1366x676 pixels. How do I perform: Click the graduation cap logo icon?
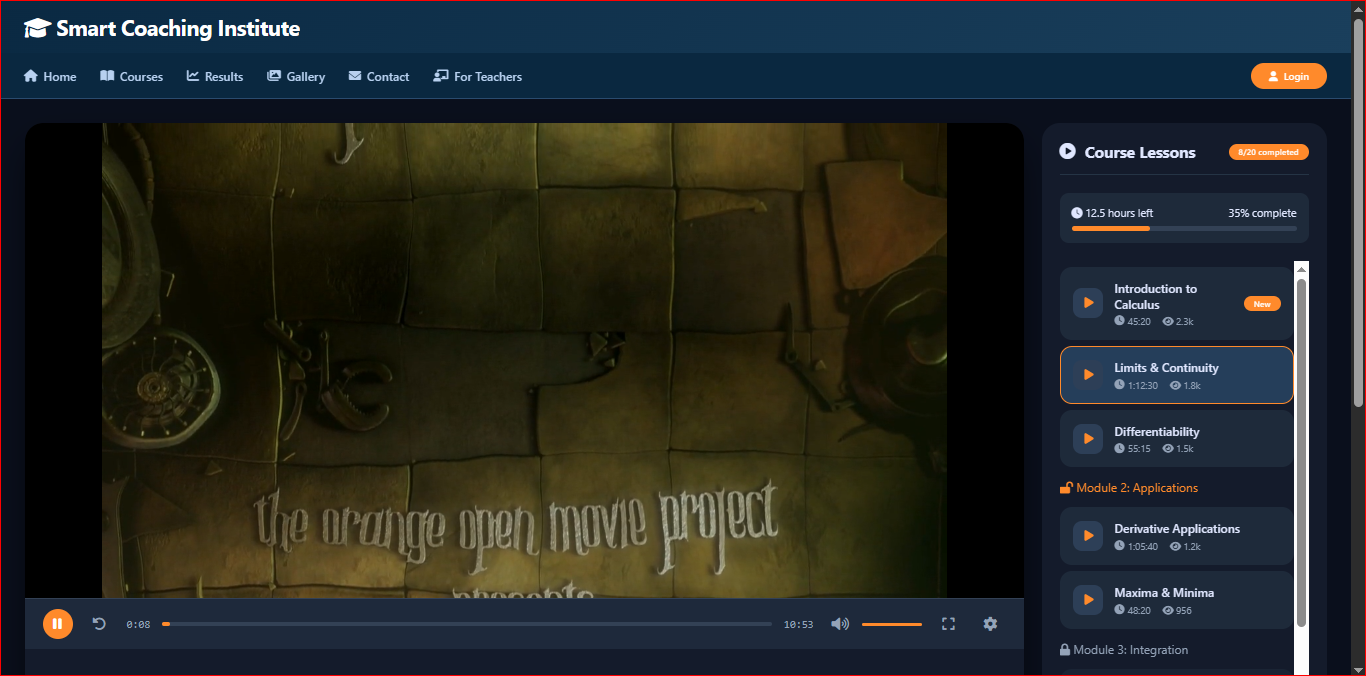click(x=37, y=29)
